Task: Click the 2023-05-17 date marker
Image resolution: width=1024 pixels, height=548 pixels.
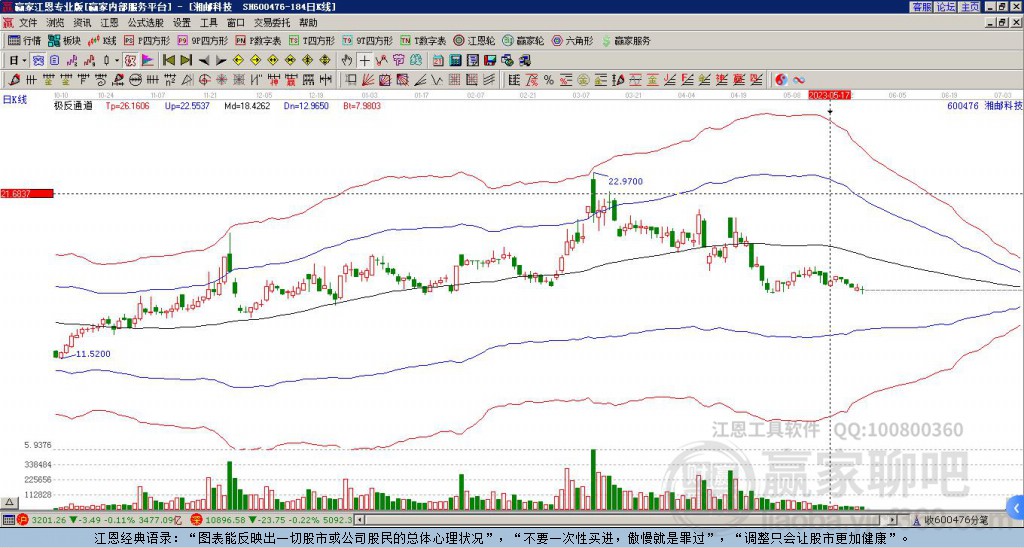Action: tap(829, 95)
